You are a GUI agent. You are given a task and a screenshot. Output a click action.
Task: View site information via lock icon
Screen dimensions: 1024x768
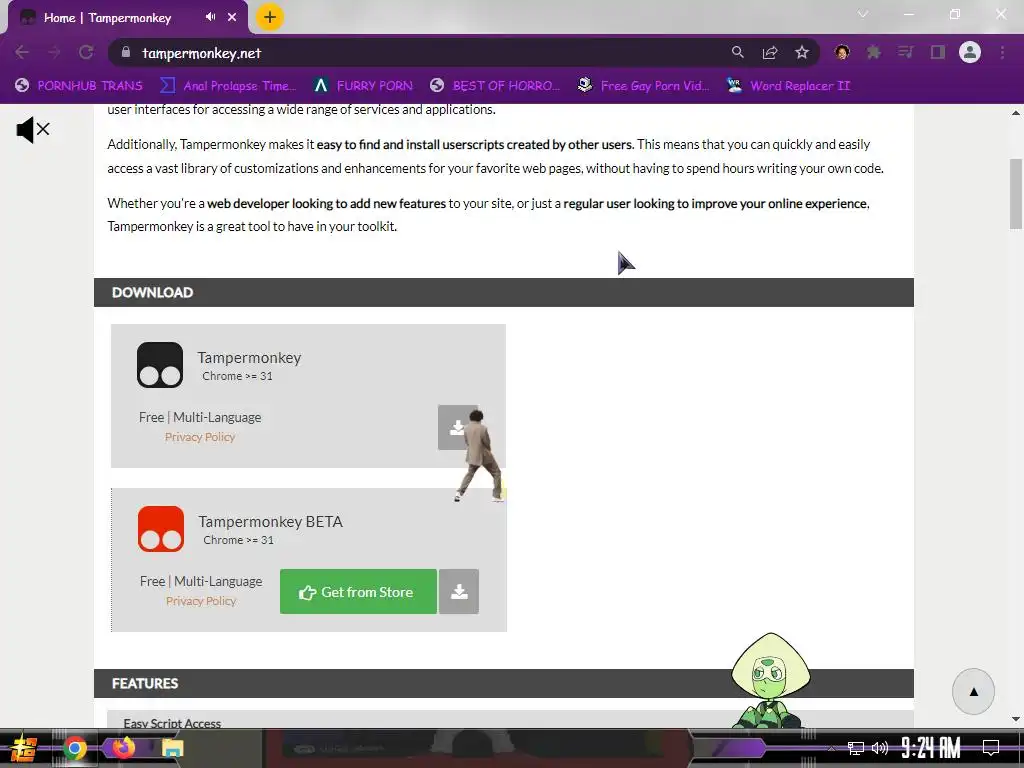[126, 52]
